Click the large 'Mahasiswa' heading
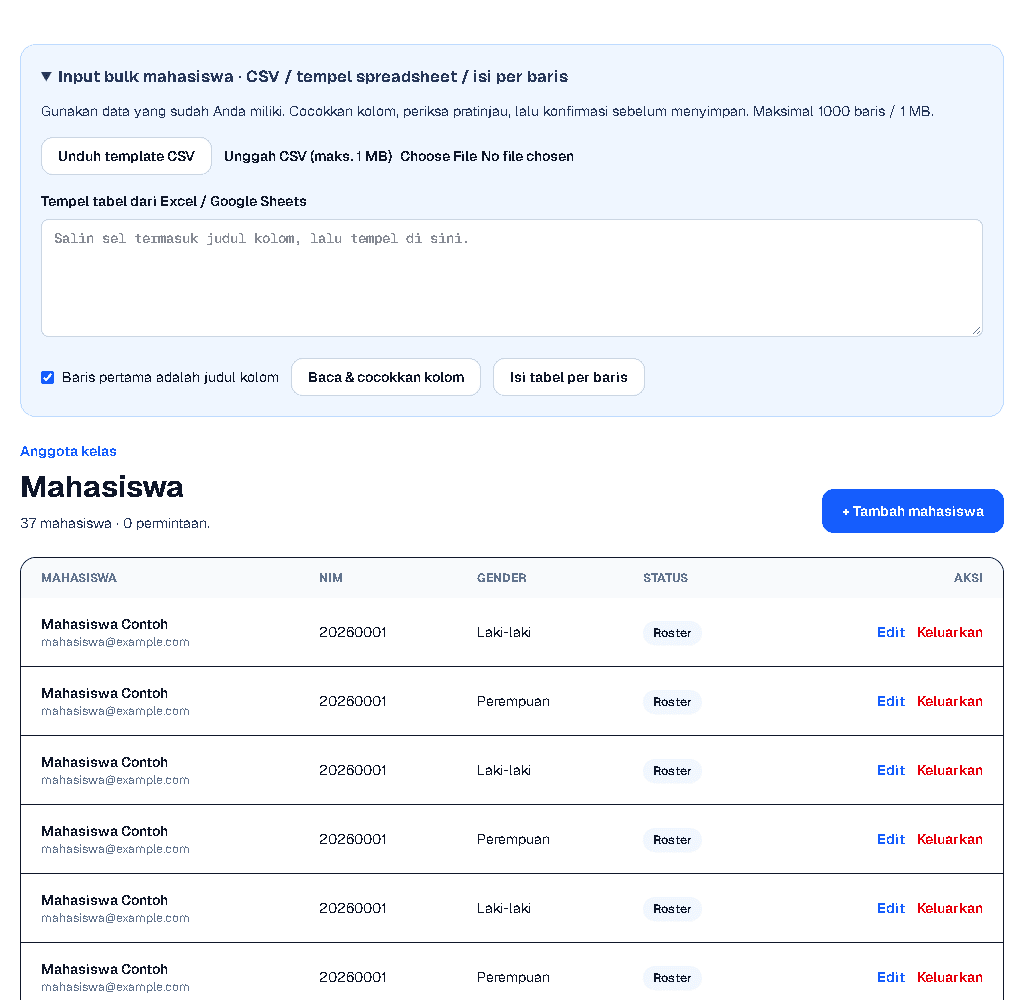1024x1000 pixels. [x=102, y=487]
